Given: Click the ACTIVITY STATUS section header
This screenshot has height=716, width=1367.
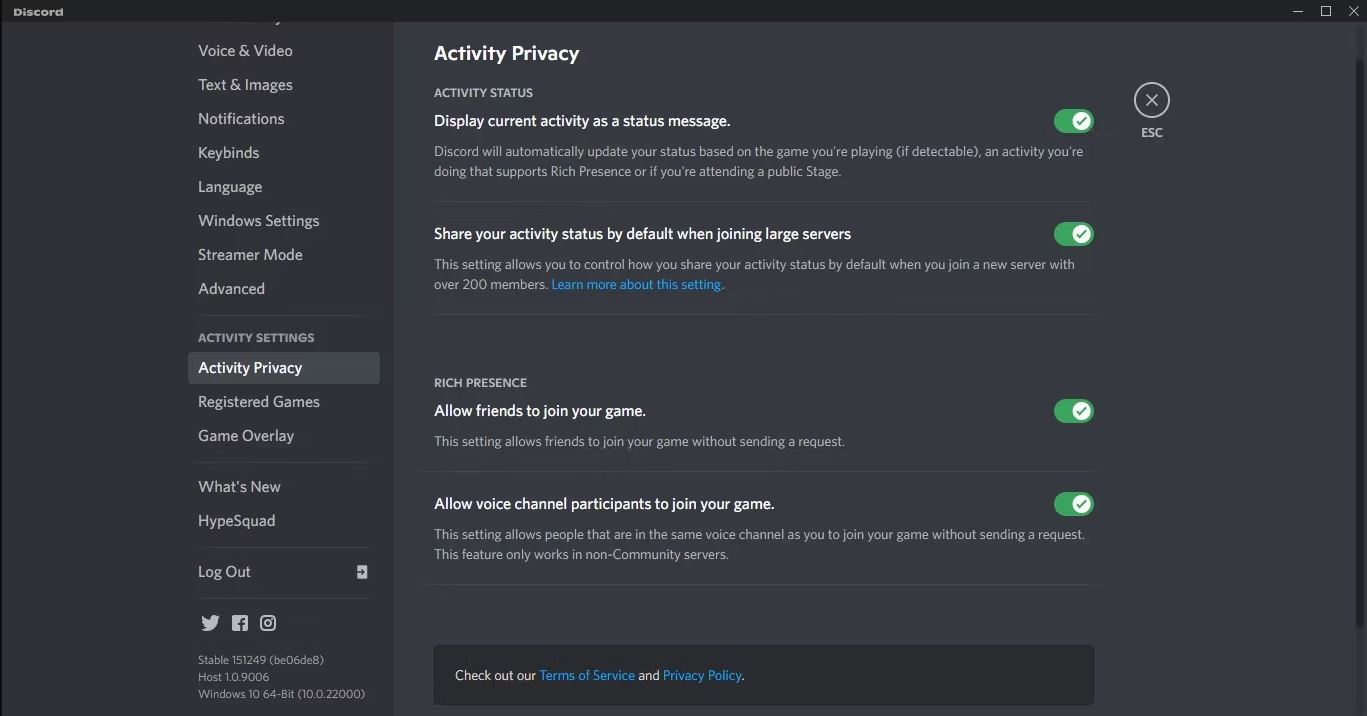Looking at the screenshot, I should [483, 93].
